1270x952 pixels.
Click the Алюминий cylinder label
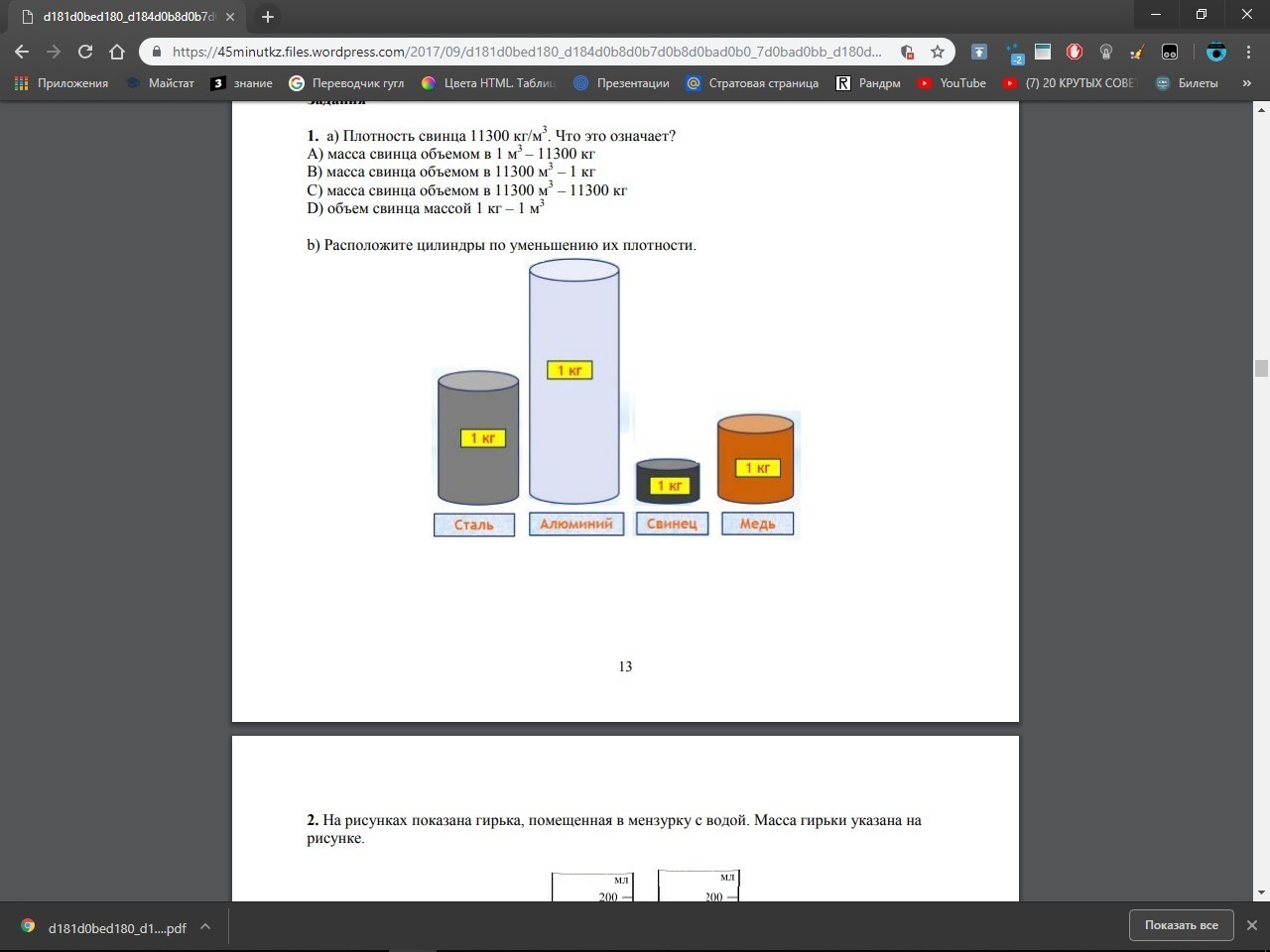(x=576, y=524)
